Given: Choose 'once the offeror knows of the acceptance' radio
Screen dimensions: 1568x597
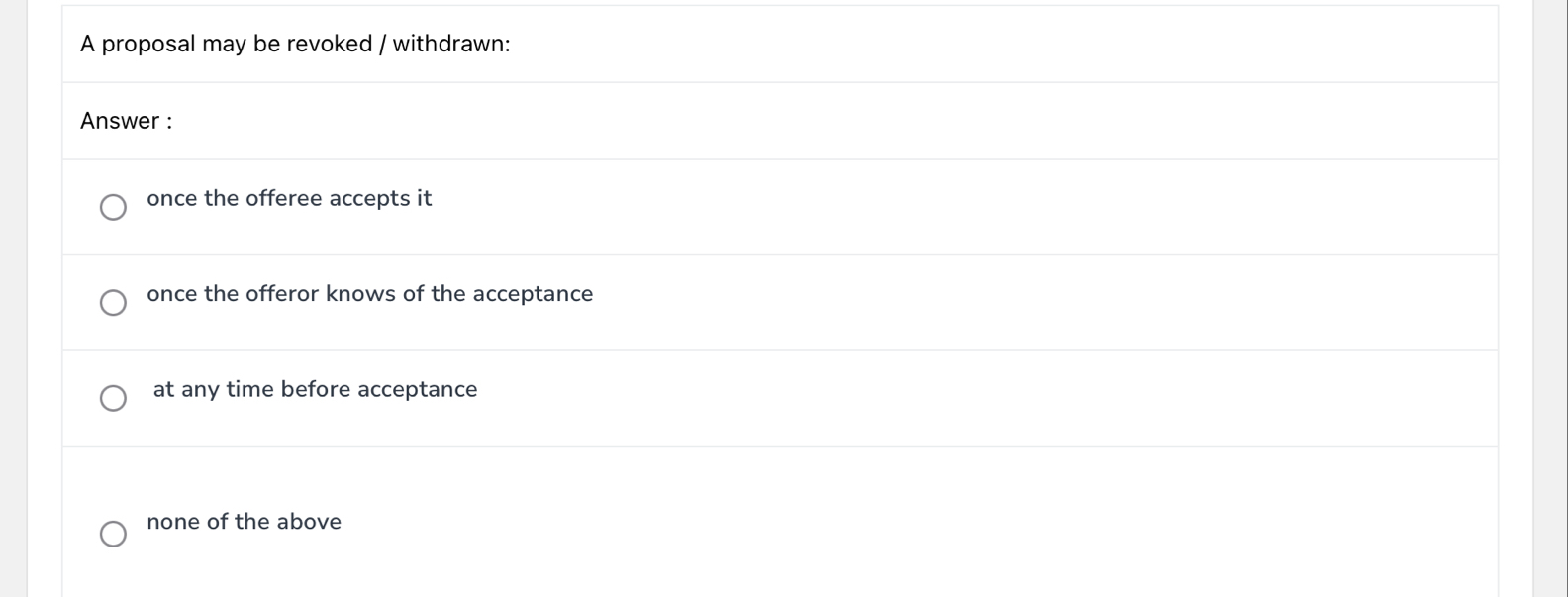Looking at the screenshot, I should [113, 303].
